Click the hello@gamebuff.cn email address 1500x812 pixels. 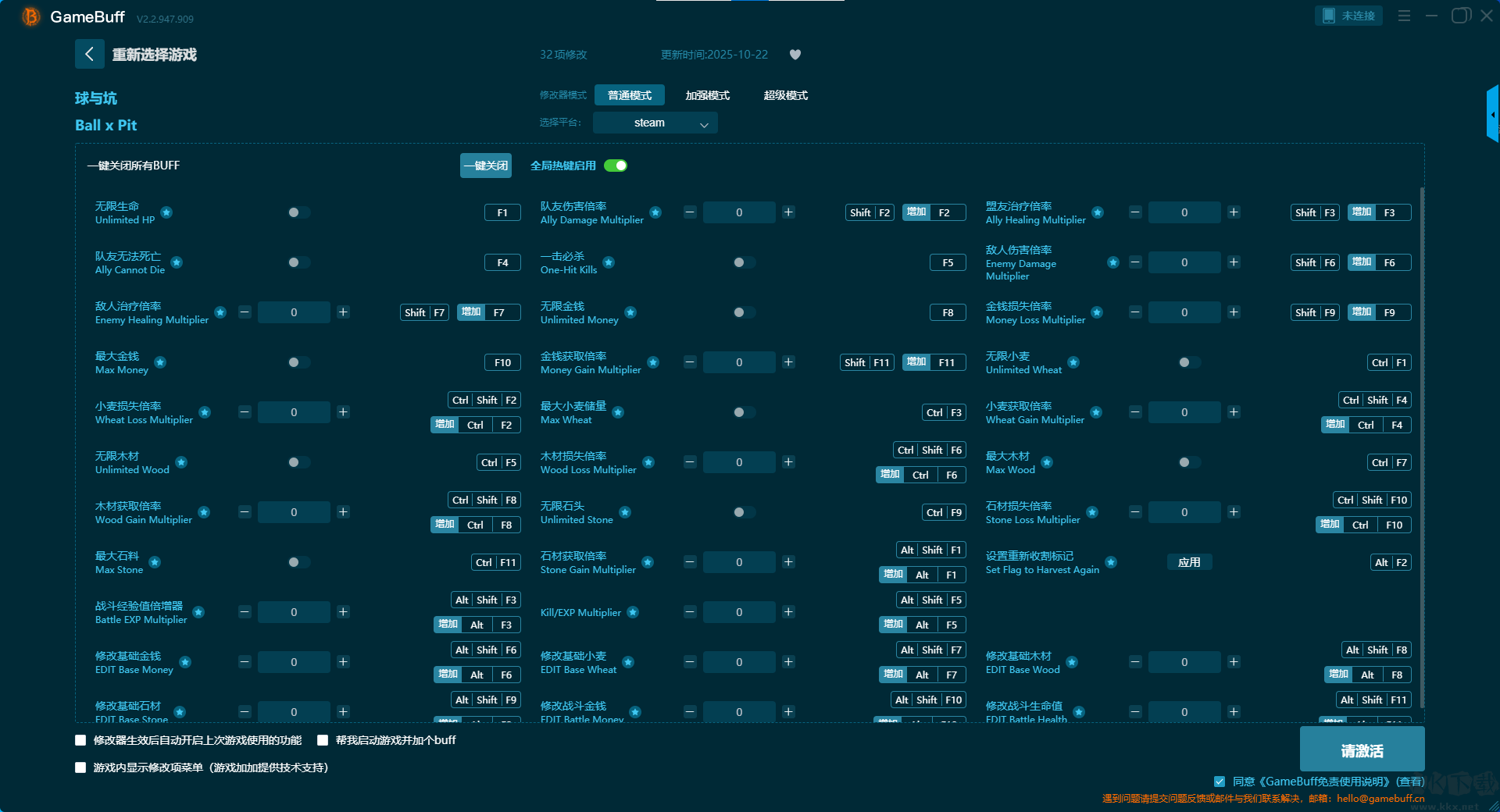1380,799
